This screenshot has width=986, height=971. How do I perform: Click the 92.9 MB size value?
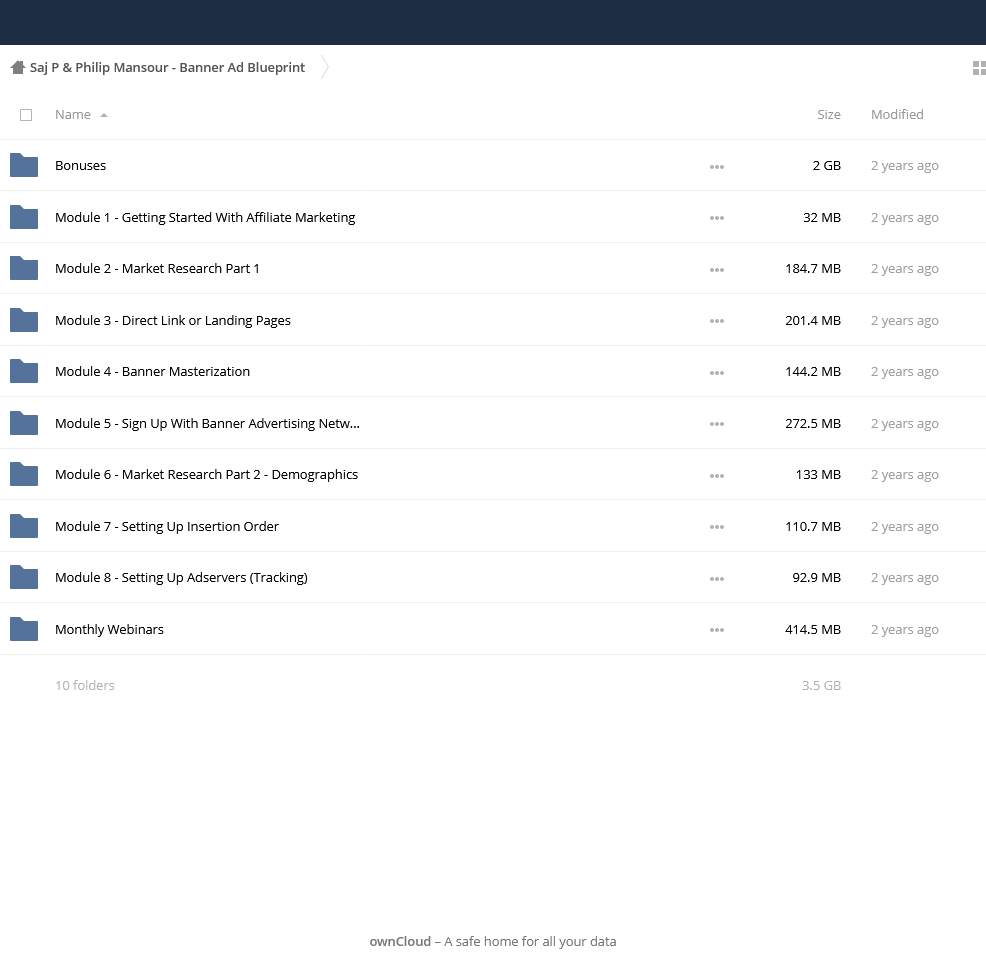pos(816,578)
